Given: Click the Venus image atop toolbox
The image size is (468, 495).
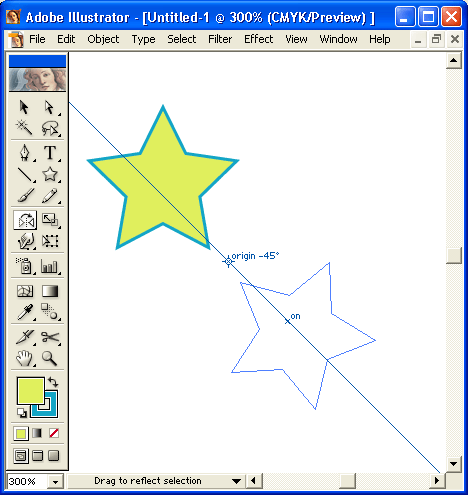Looking at the screenshot, I should 37,80.
